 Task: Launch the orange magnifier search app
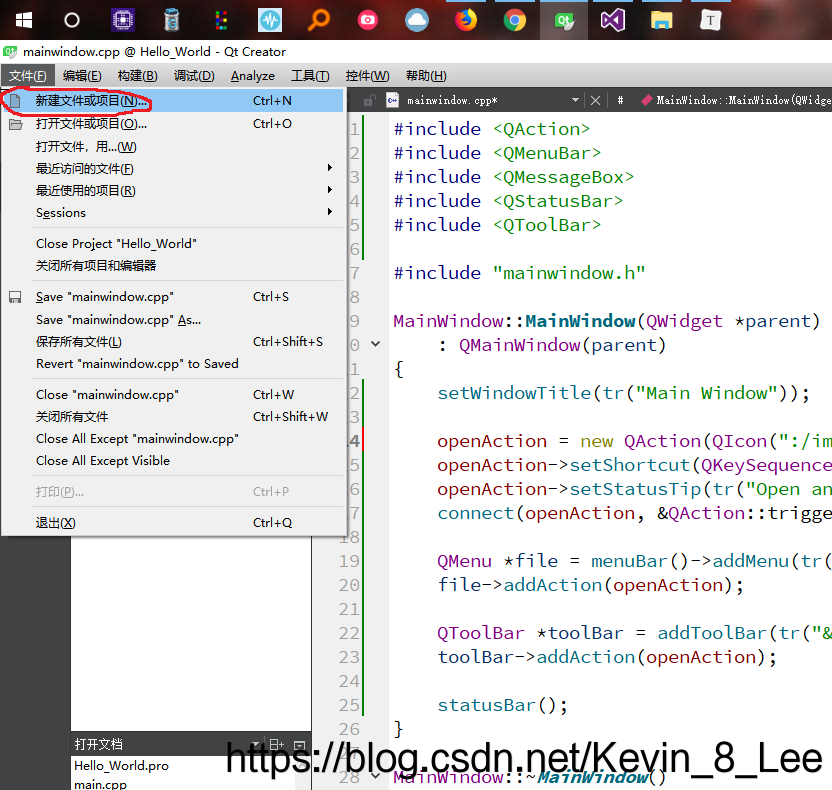click(x=319, y=21)
